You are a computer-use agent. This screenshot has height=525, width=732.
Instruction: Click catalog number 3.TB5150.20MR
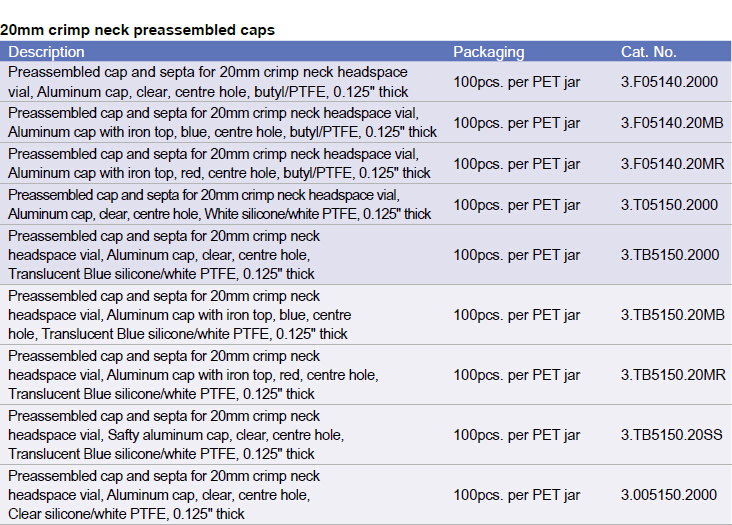672,375
